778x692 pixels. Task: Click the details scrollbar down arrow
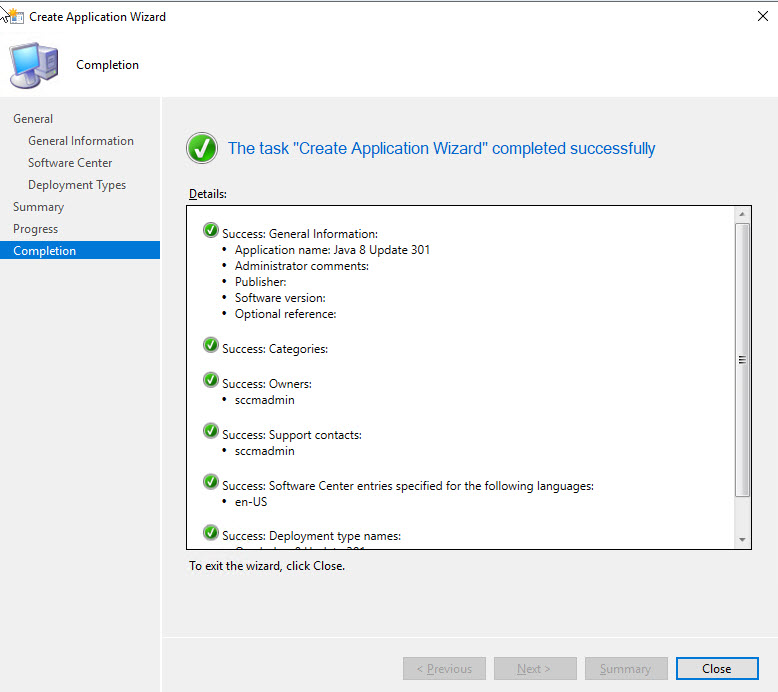point(742,540)
